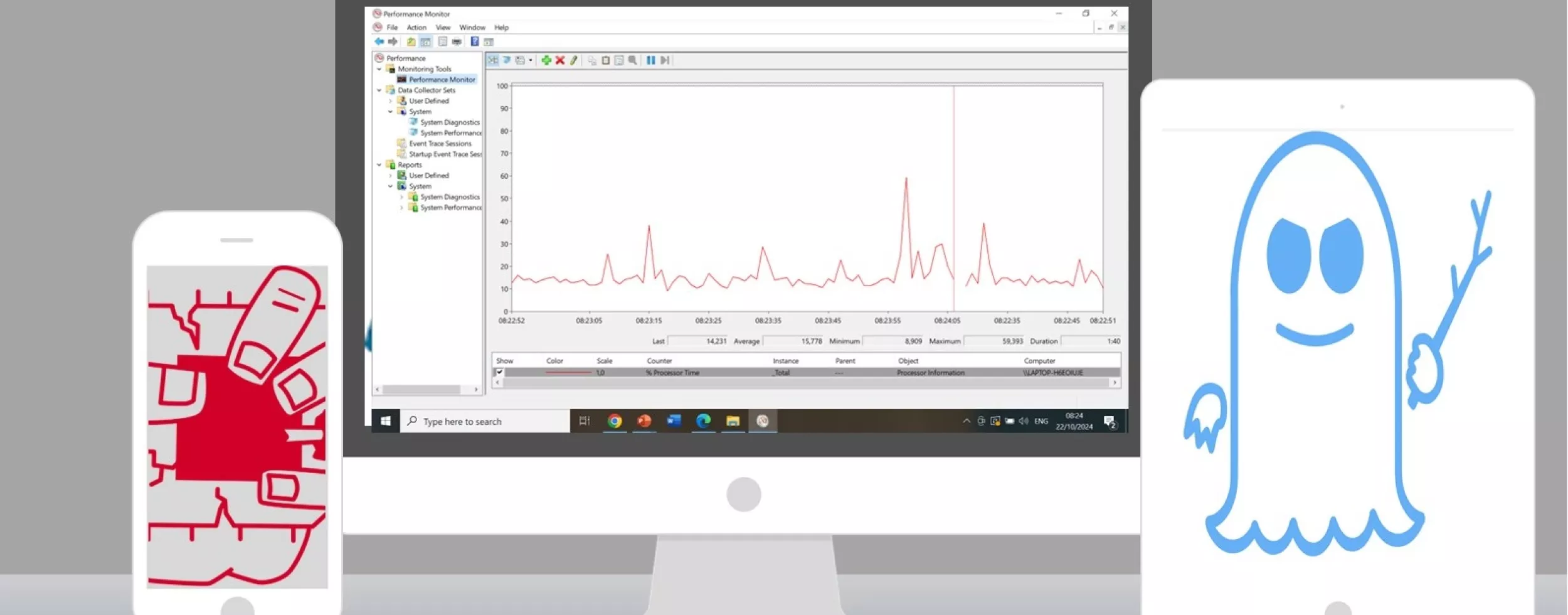
Task: Open the change graph type dropdown arrow
Action: point(531,60)
